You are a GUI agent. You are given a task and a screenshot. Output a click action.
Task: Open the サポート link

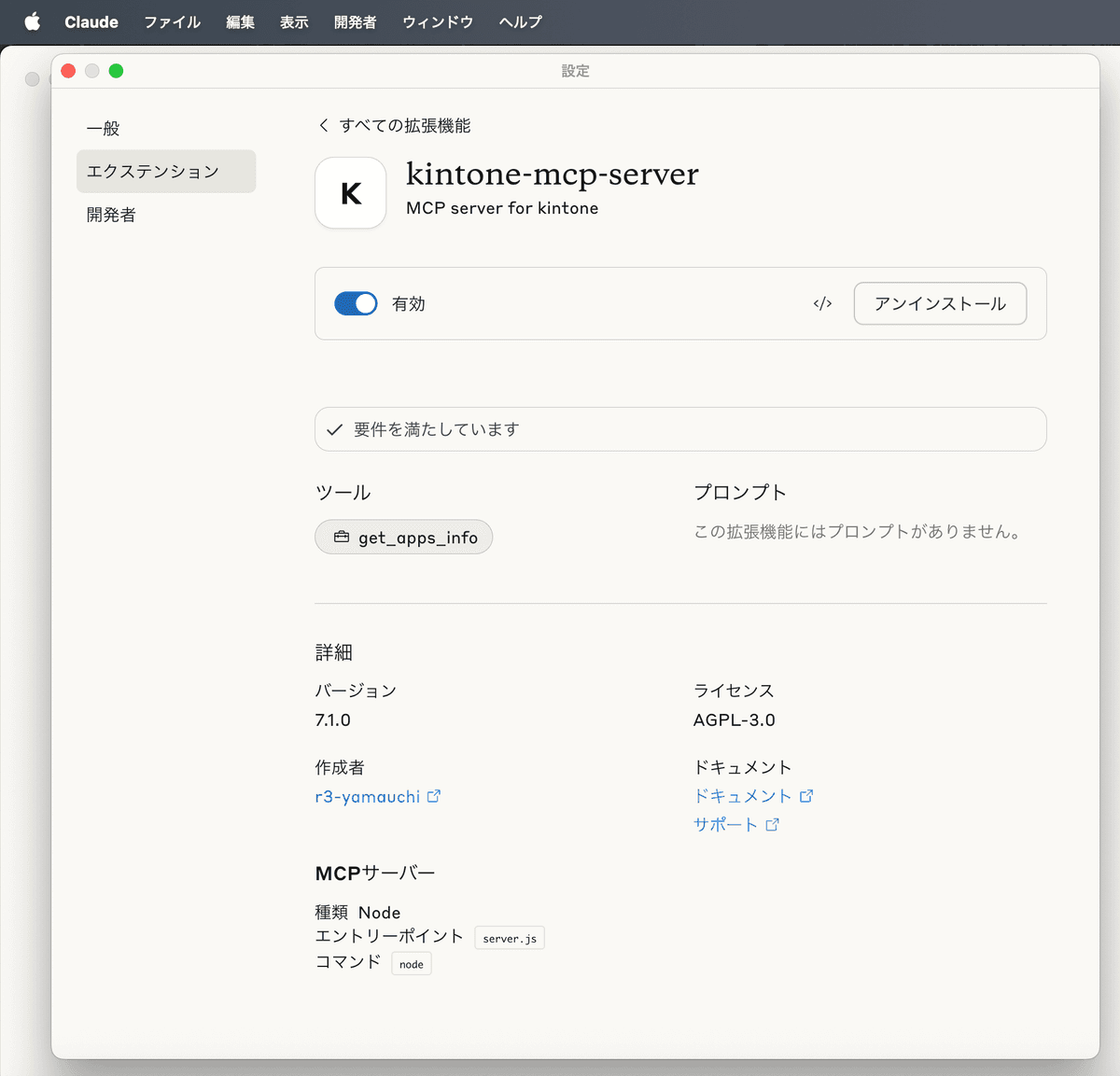tap(726, 824)
